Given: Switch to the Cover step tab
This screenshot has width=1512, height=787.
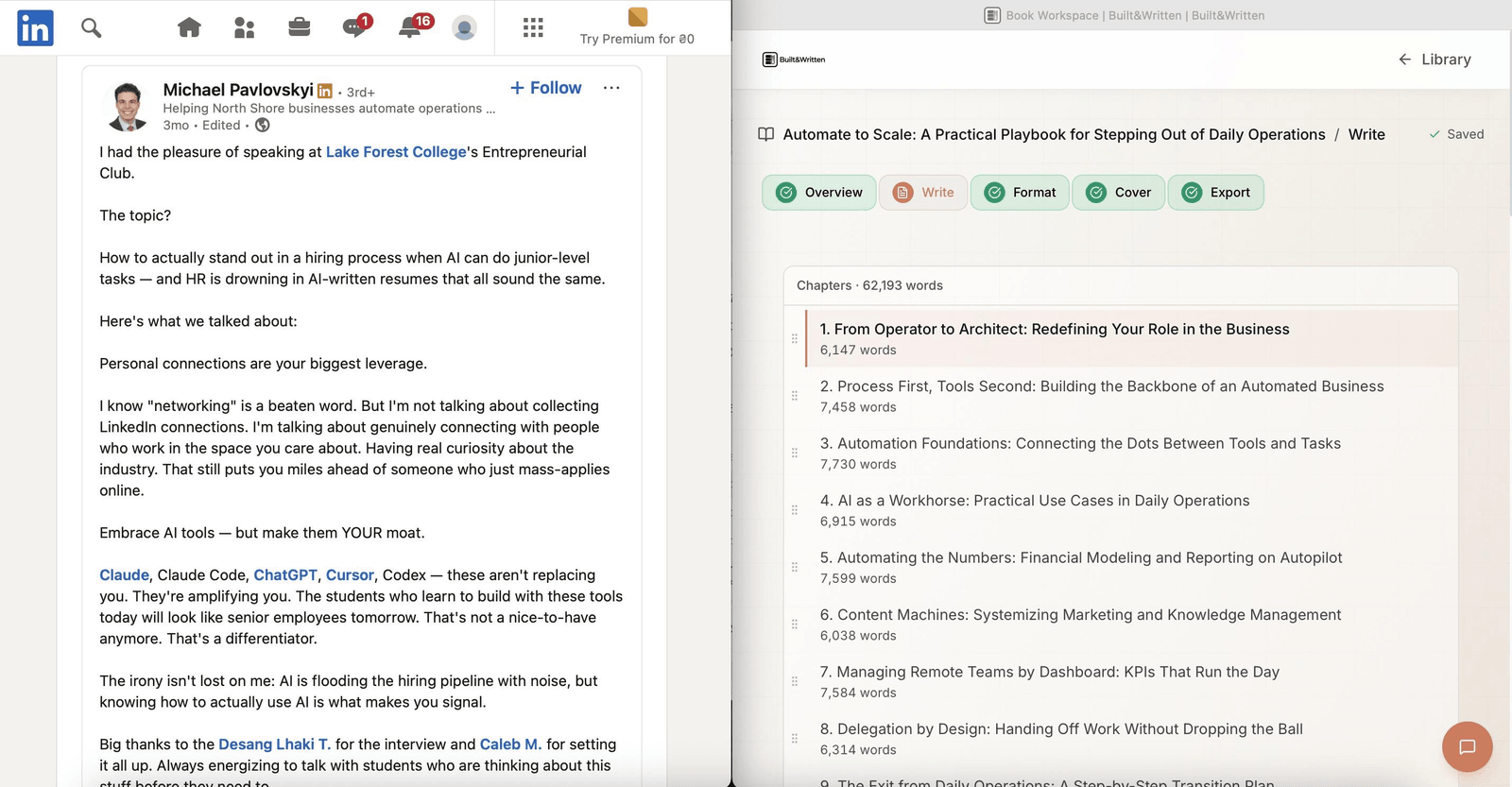Looking at the screenshot, I should [x=1119, y=193].
